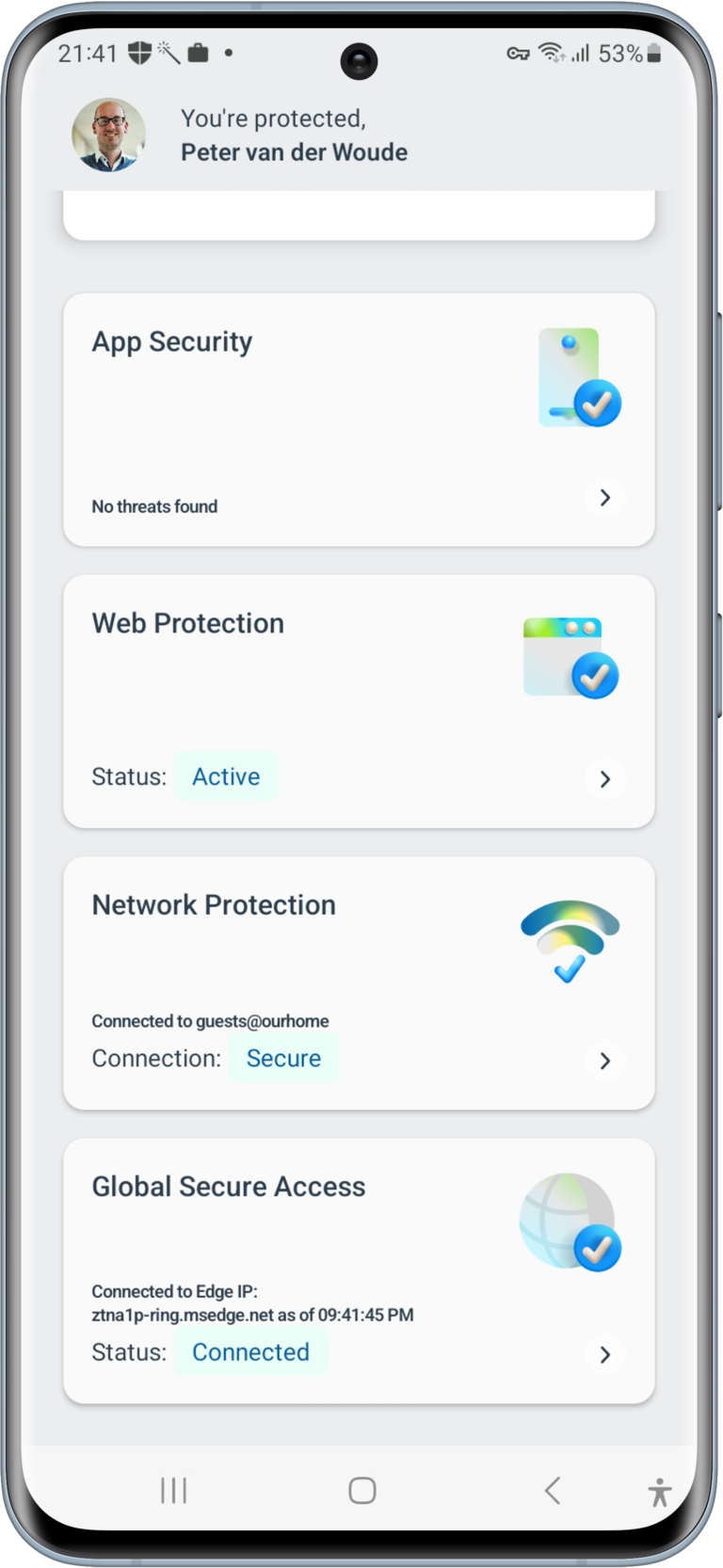Toggle the Secure connection status badge
Viewport: 723px width, 1568px height.
[x=283, y=1058]
